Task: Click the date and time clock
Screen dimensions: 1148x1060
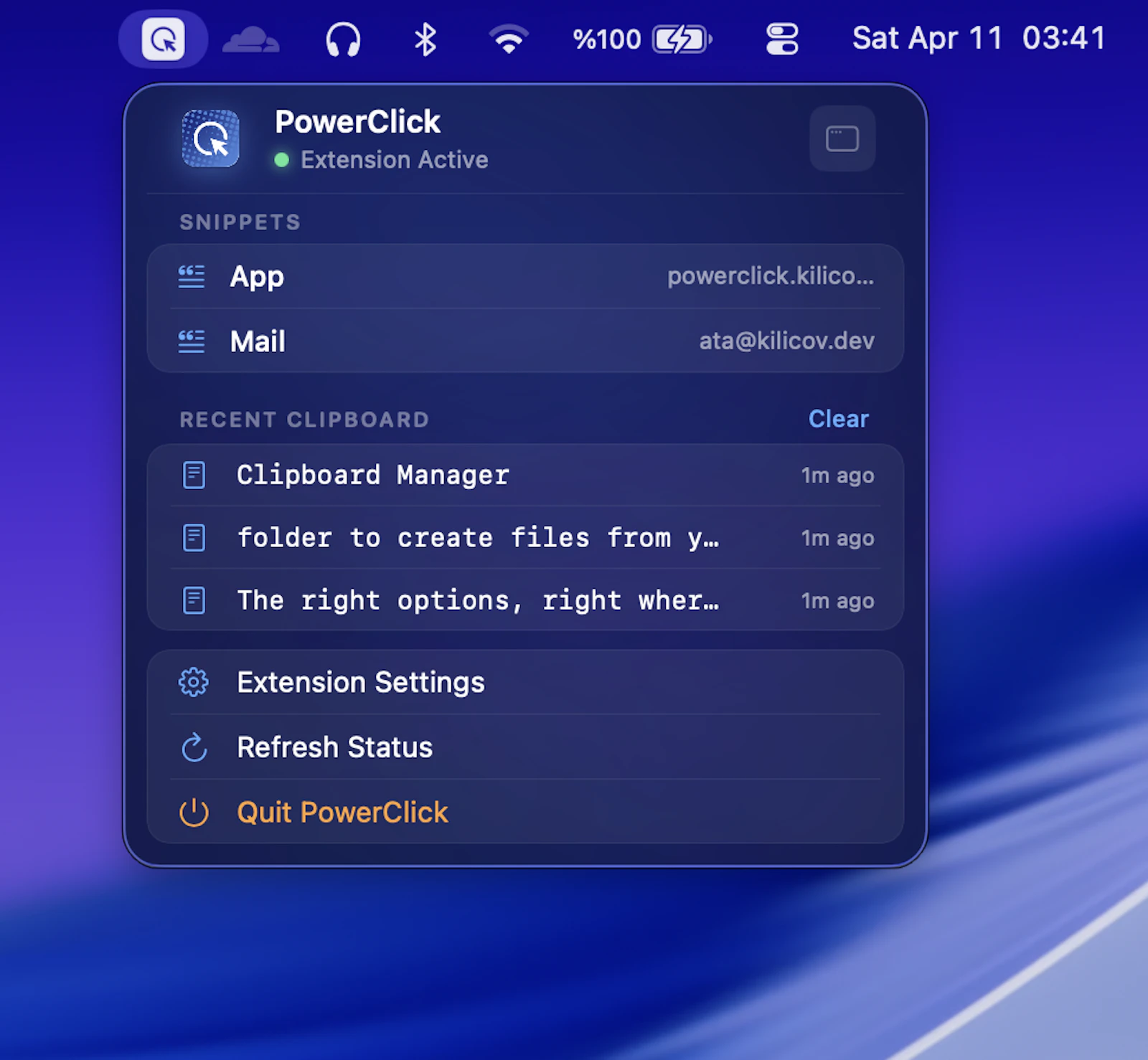Action: [x=979, y=39]
